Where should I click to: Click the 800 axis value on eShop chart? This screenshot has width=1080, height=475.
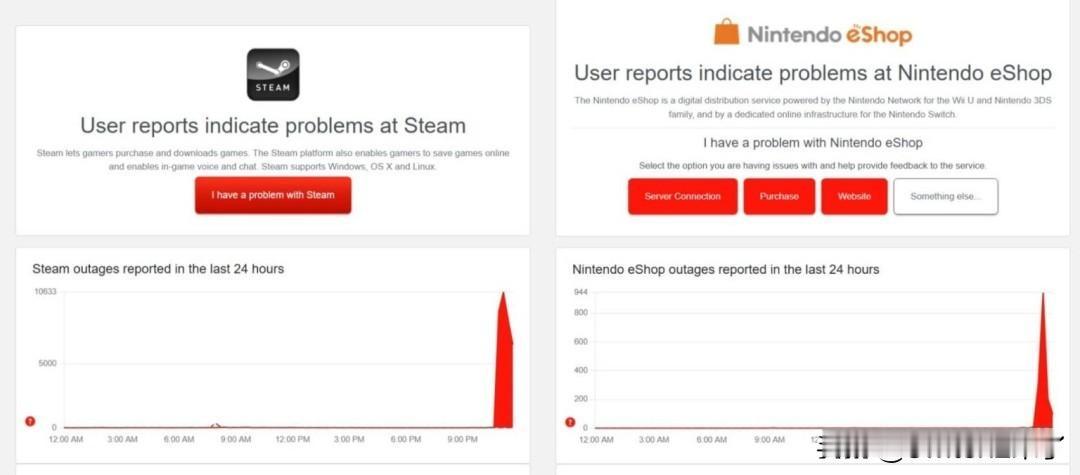pyautogui.click(x=581, y=313)
